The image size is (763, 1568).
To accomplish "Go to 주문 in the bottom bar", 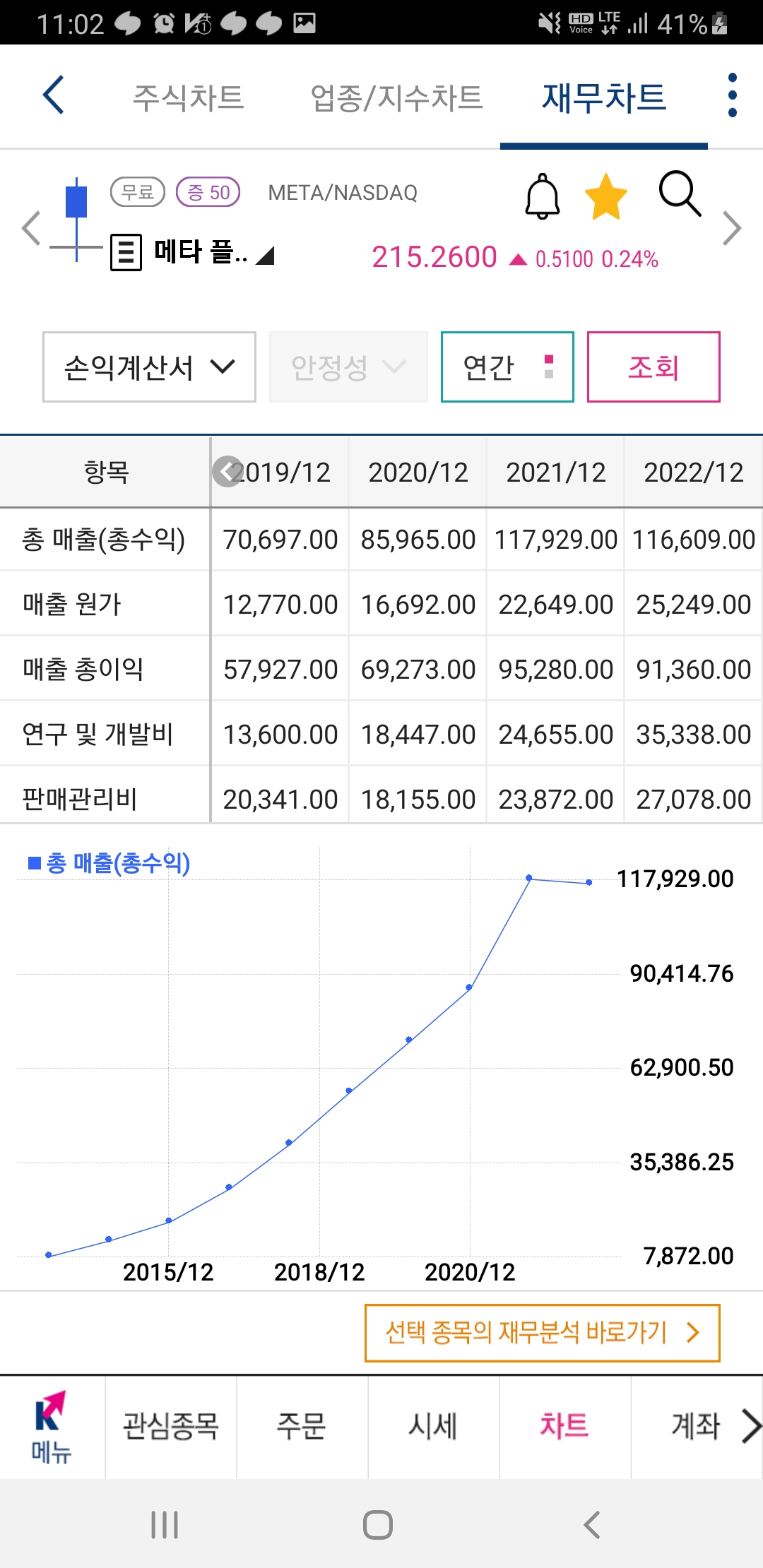I will pyautogui.click(x=302, y=1426).
